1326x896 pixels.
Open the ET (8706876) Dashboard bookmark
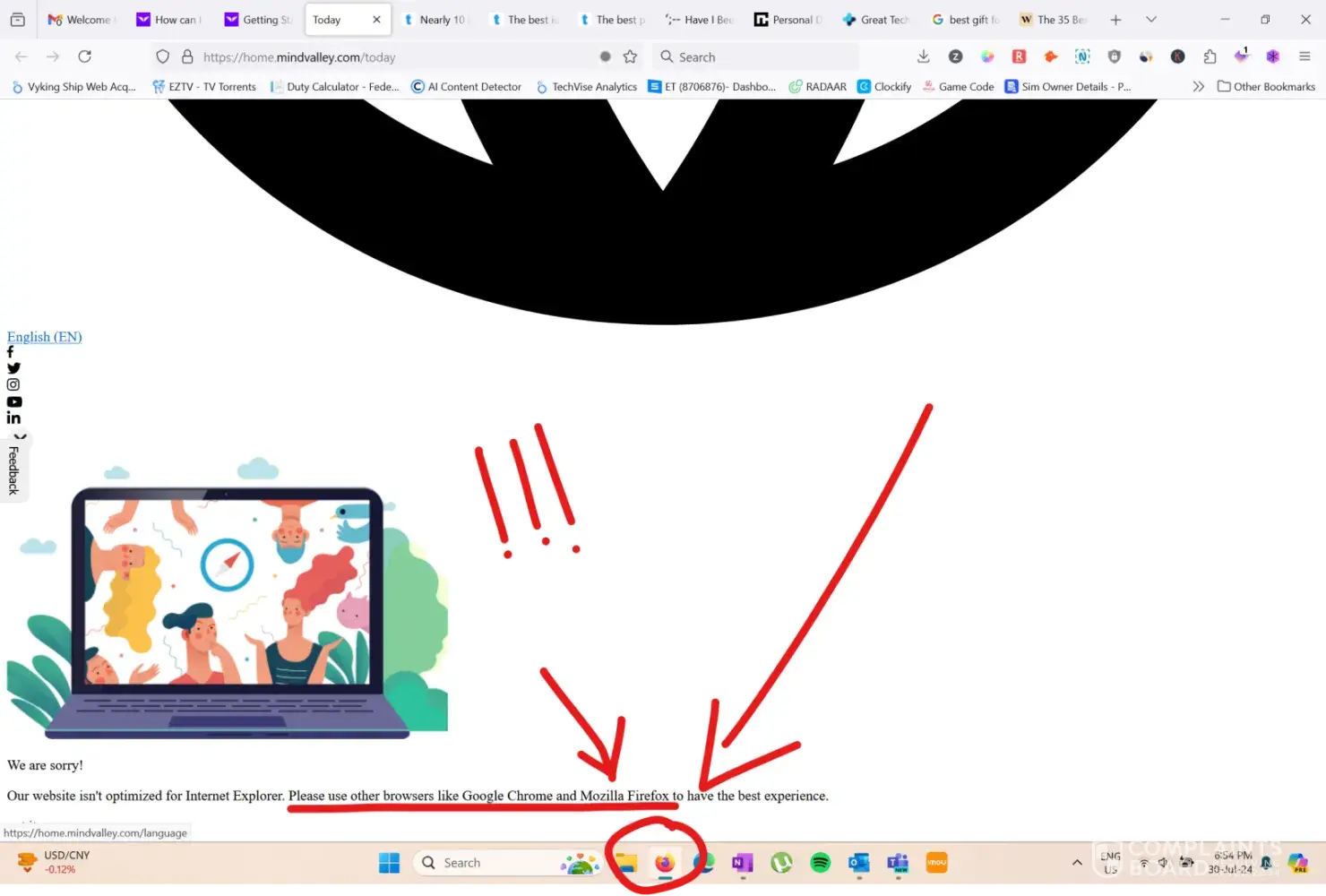[x=712, y=87]
